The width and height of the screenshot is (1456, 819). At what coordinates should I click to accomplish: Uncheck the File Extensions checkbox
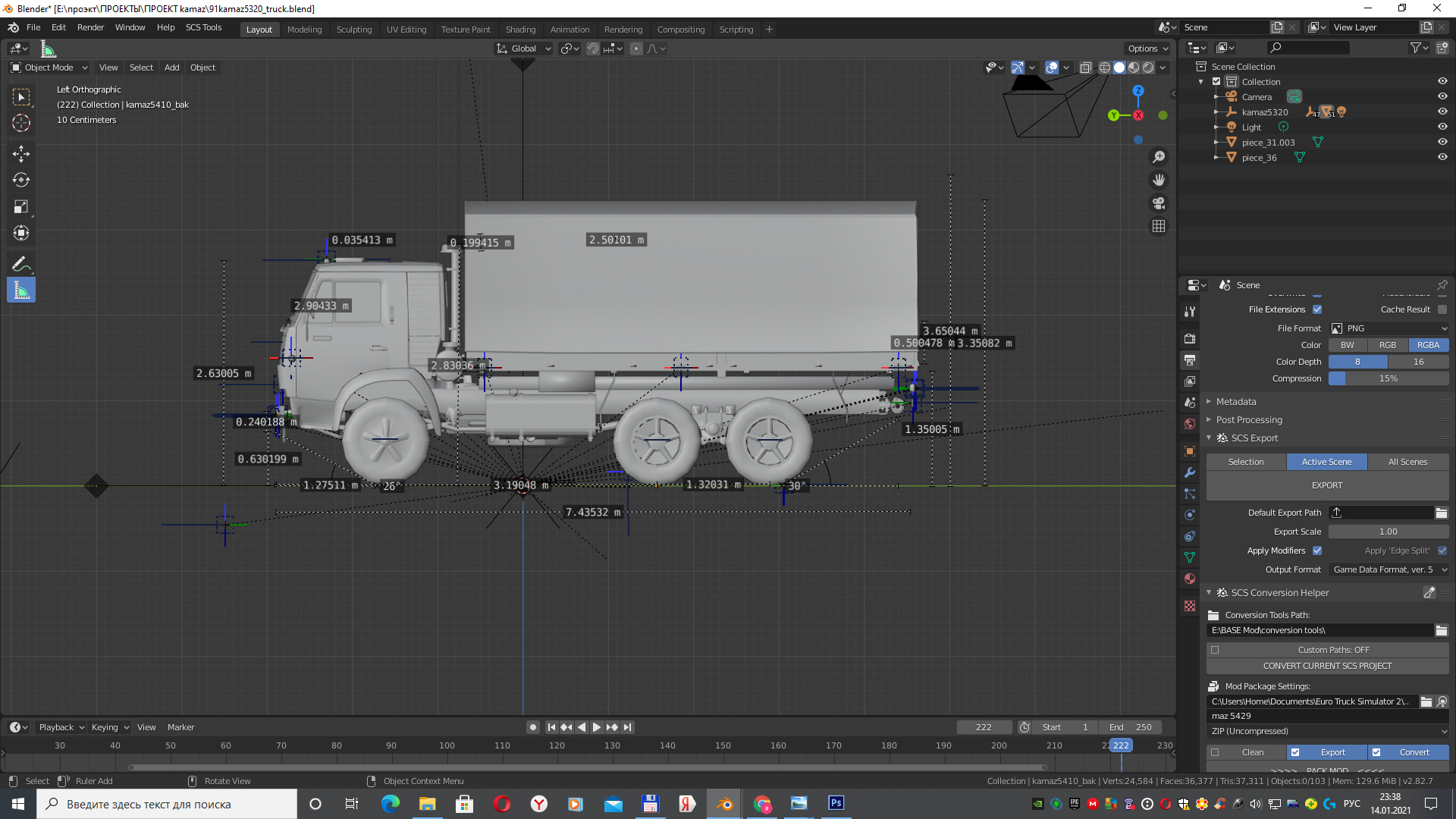coord(1317,309)
